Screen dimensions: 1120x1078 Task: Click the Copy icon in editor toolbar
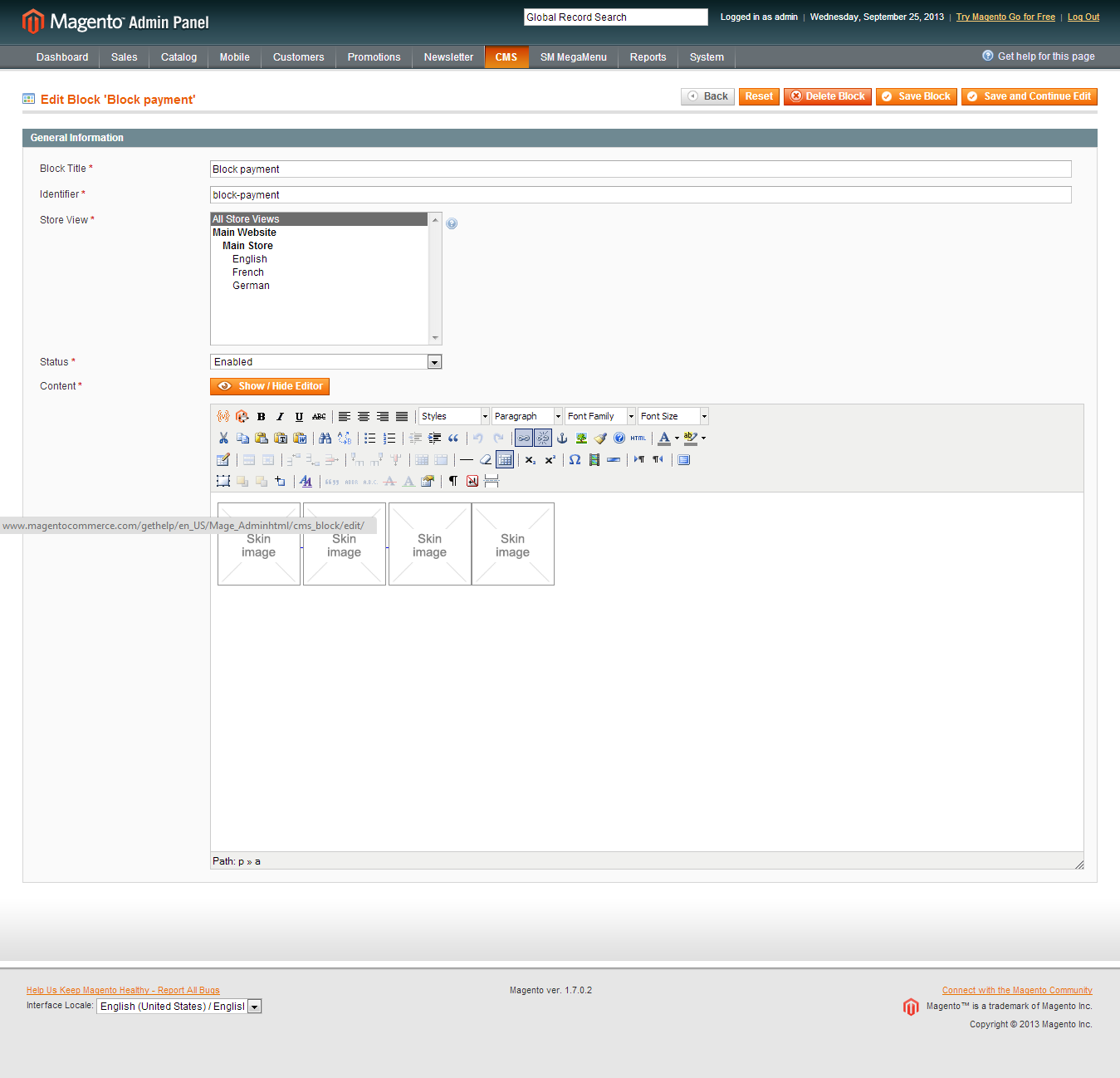coord(242,438)
